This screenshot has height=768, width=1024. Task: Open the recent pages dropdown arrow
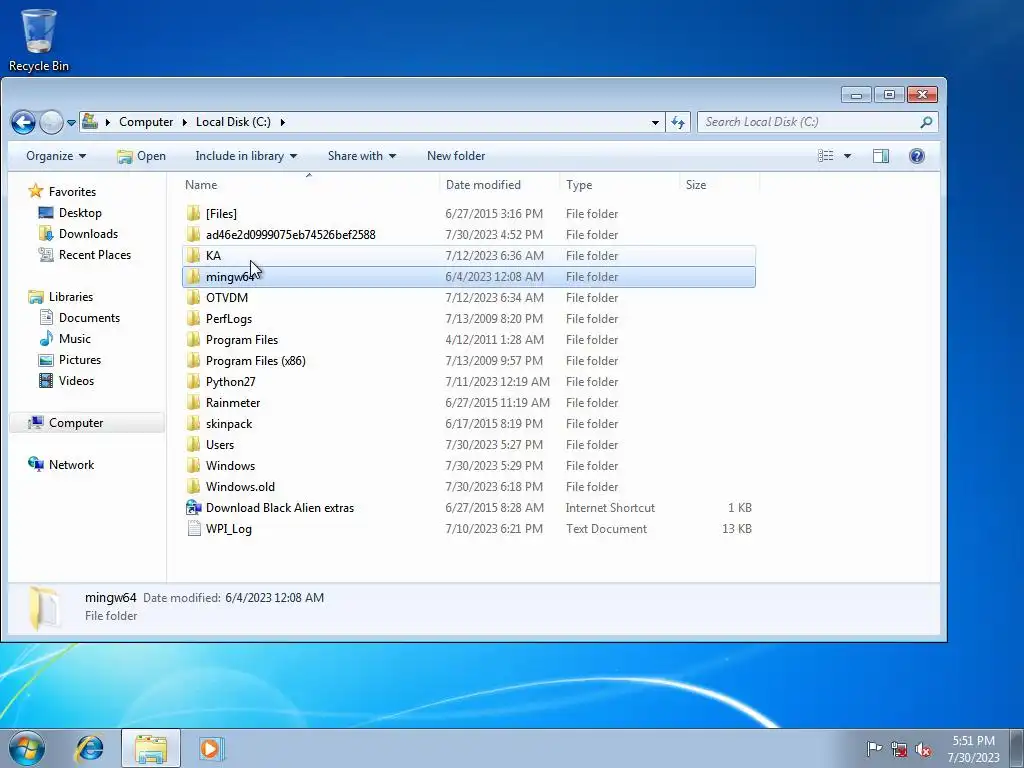tap(71, 122)
